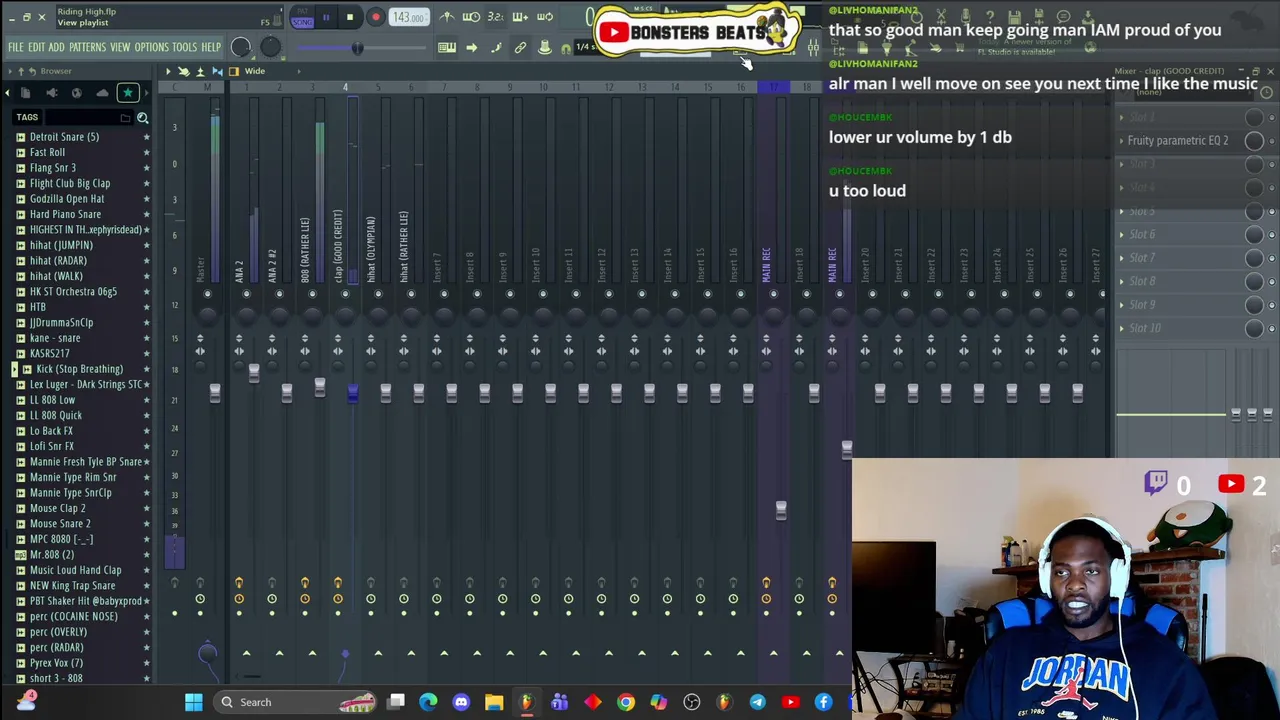Viewport: 1280px width, 720px height.
Task: Collapse the Kick (Stop Breathing) folder
Action: pyautogui.click(x=79, y=369)
